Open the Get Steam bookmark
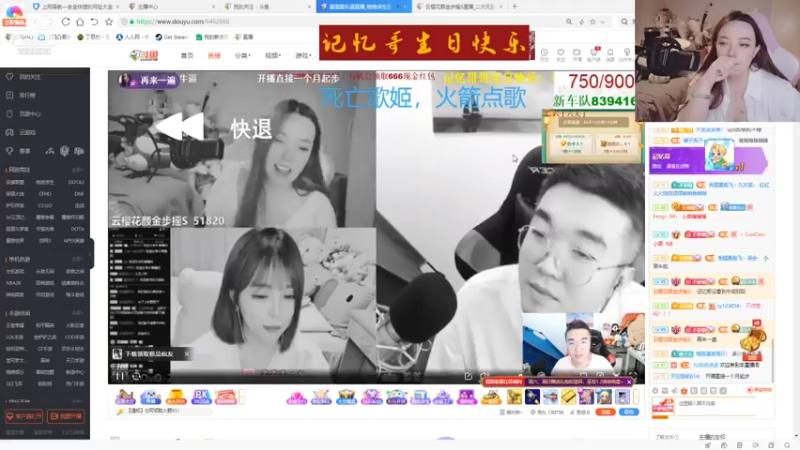The image size is (800, 450). 172,37
